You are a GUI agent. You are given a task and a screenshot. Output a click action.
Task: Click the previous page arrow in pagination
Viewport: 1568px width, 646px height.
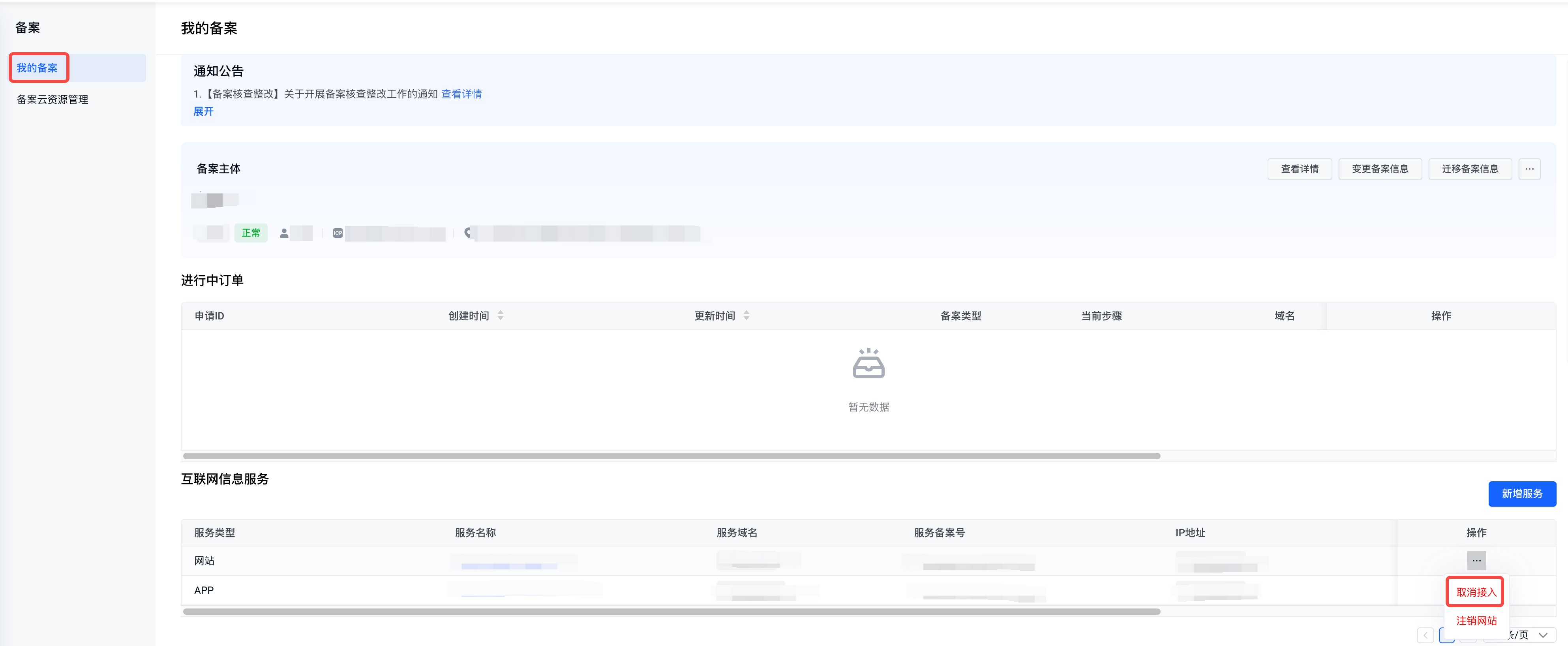(x=1425, y=635)
